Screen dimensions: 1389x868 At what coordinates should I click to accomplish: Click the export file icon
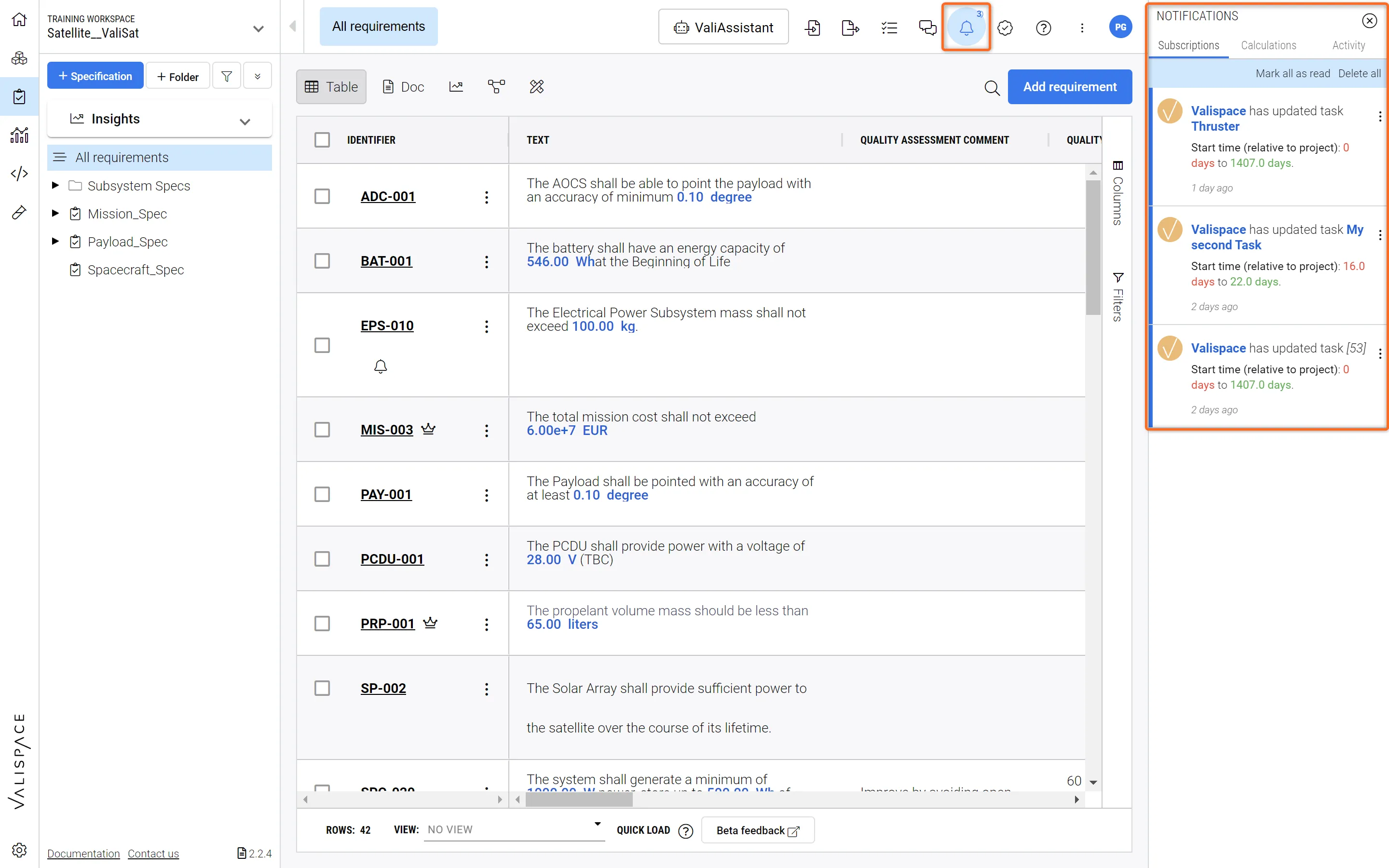(849, 27)
